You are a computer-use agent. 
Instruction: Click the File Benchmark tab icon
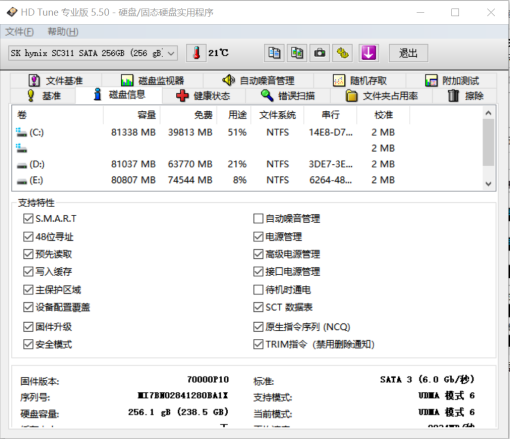(34, 80)
